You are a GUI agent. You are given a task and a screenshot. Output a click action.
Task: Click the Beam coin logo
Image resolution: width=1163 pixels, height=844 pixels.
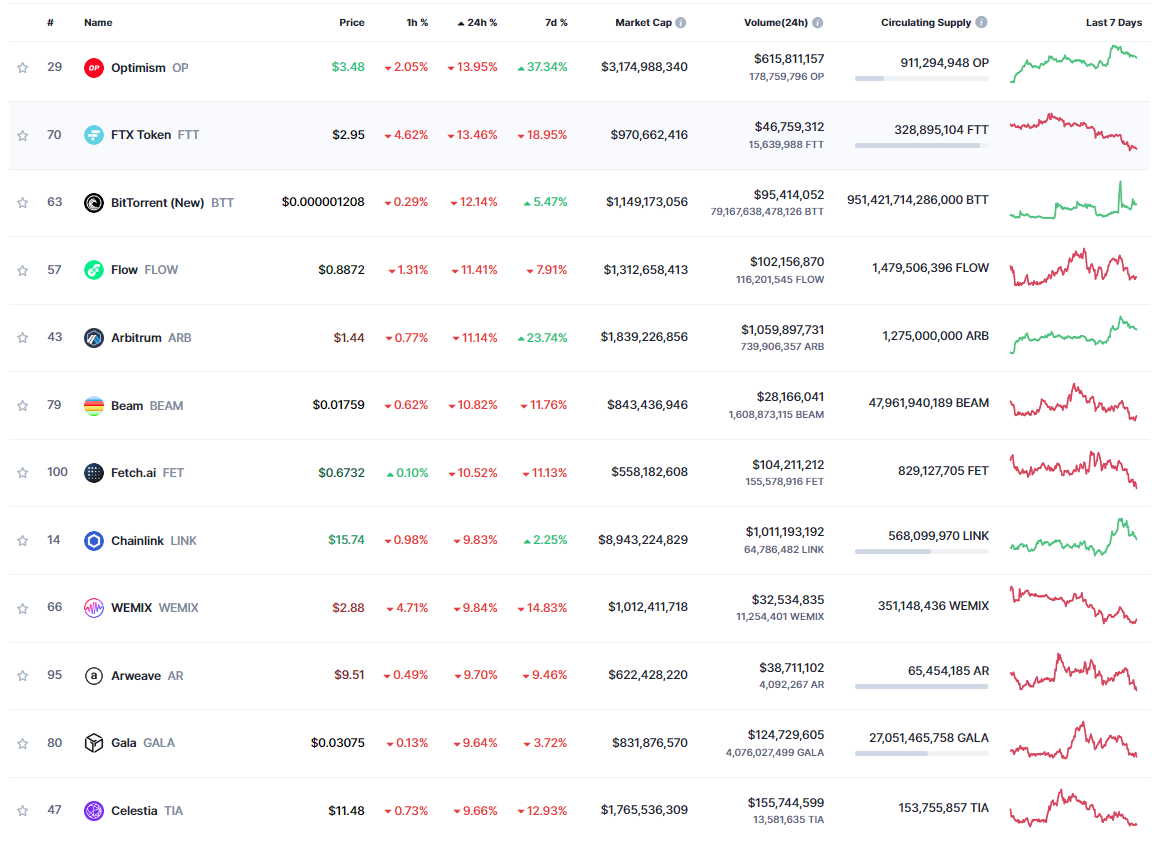(x=93, y=406)
